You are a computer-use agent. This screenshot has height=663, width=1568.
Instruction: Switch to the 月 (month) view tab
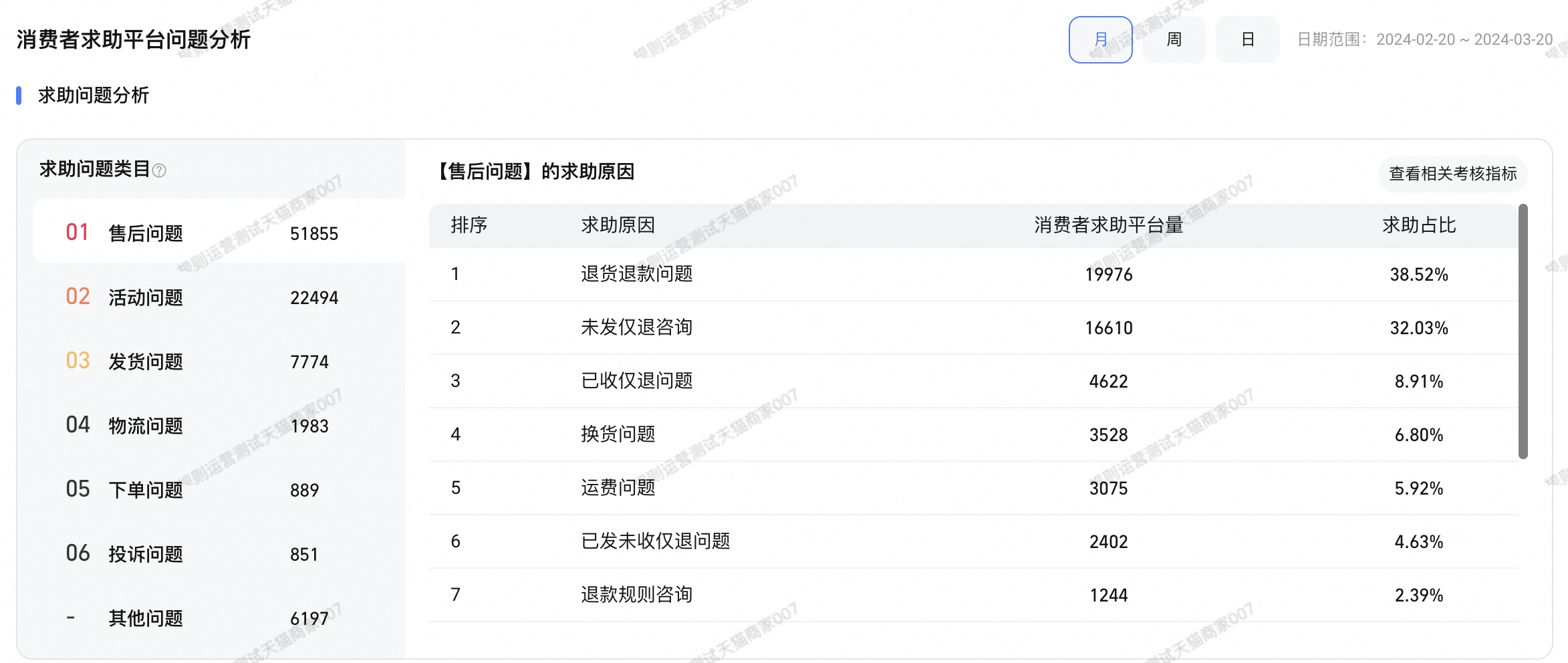click(x=1100, y=40)
